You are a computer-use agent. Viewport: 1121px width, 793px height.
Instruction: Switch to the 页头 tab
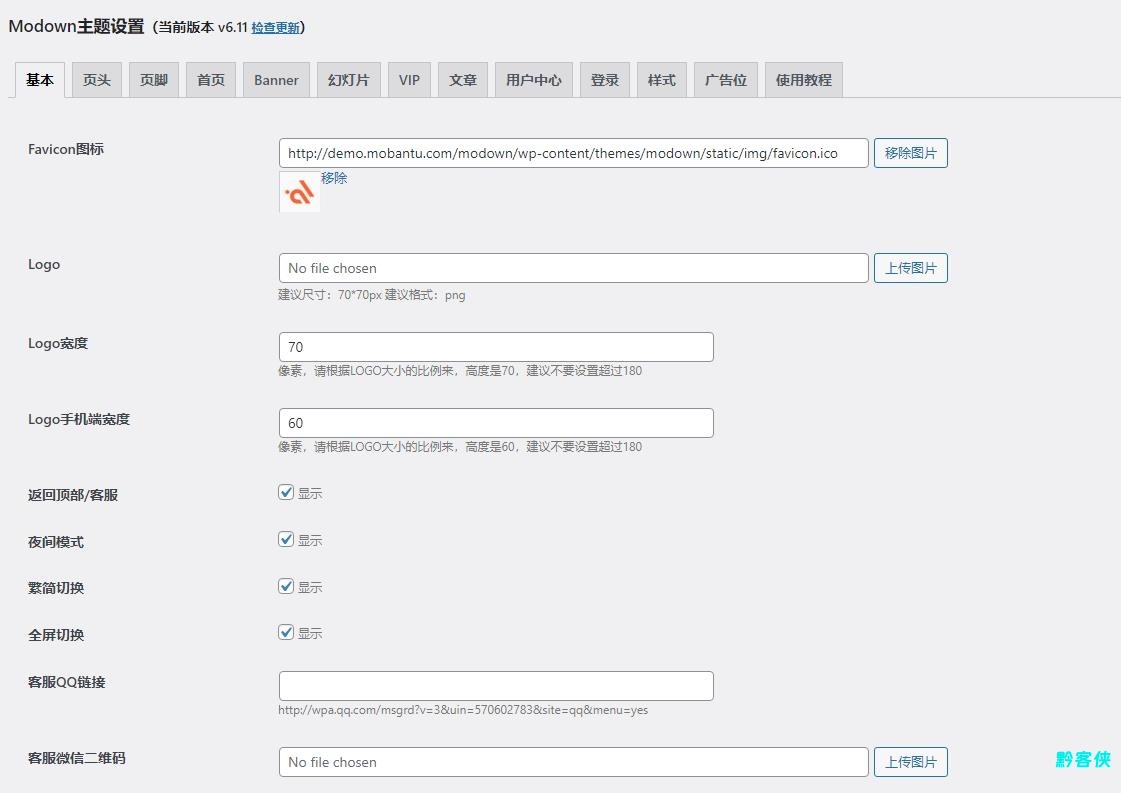(97, 80)
